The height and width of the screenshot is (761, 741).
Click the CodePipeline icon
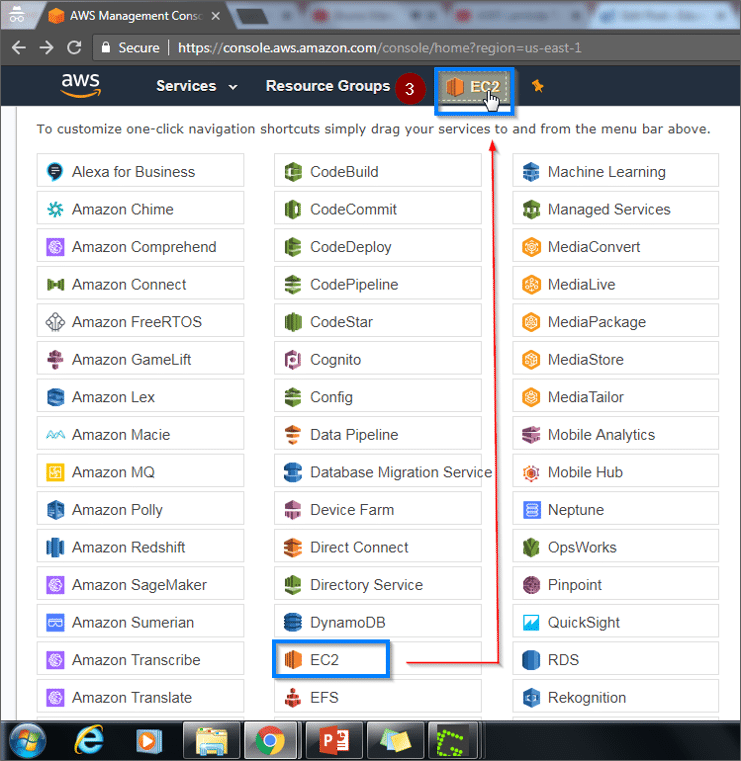(x=293, y=284)
